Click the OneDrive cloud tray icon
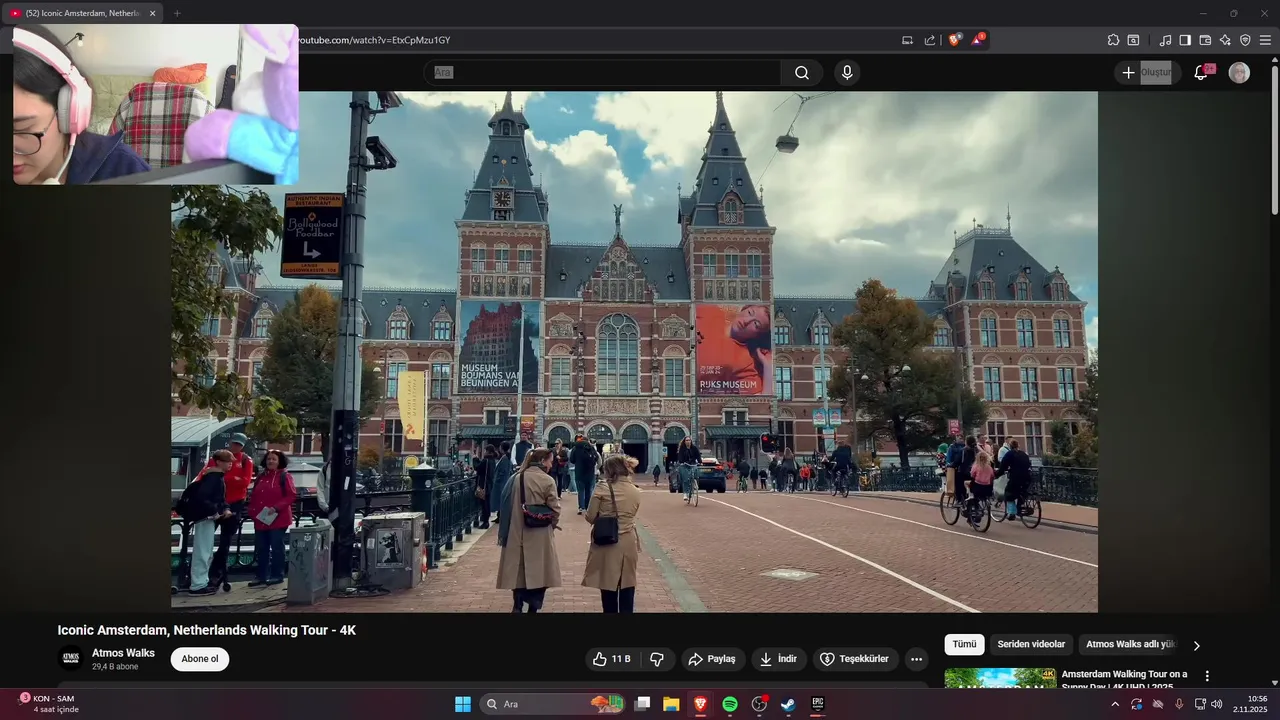Viewport: 1280px width, 720px height. (1158, 704)
